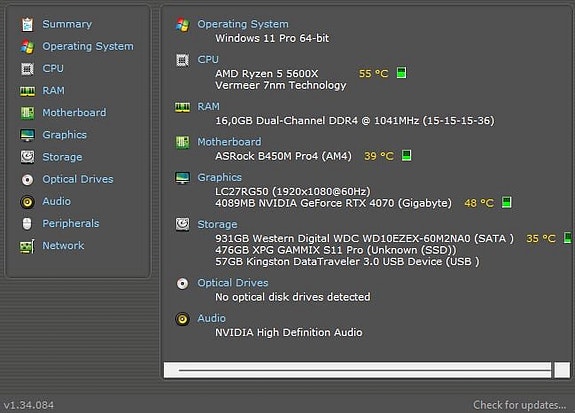The image size is (575, 413).
Task: Open the Motherboard heading link in summary
Action: coord(230,142)
